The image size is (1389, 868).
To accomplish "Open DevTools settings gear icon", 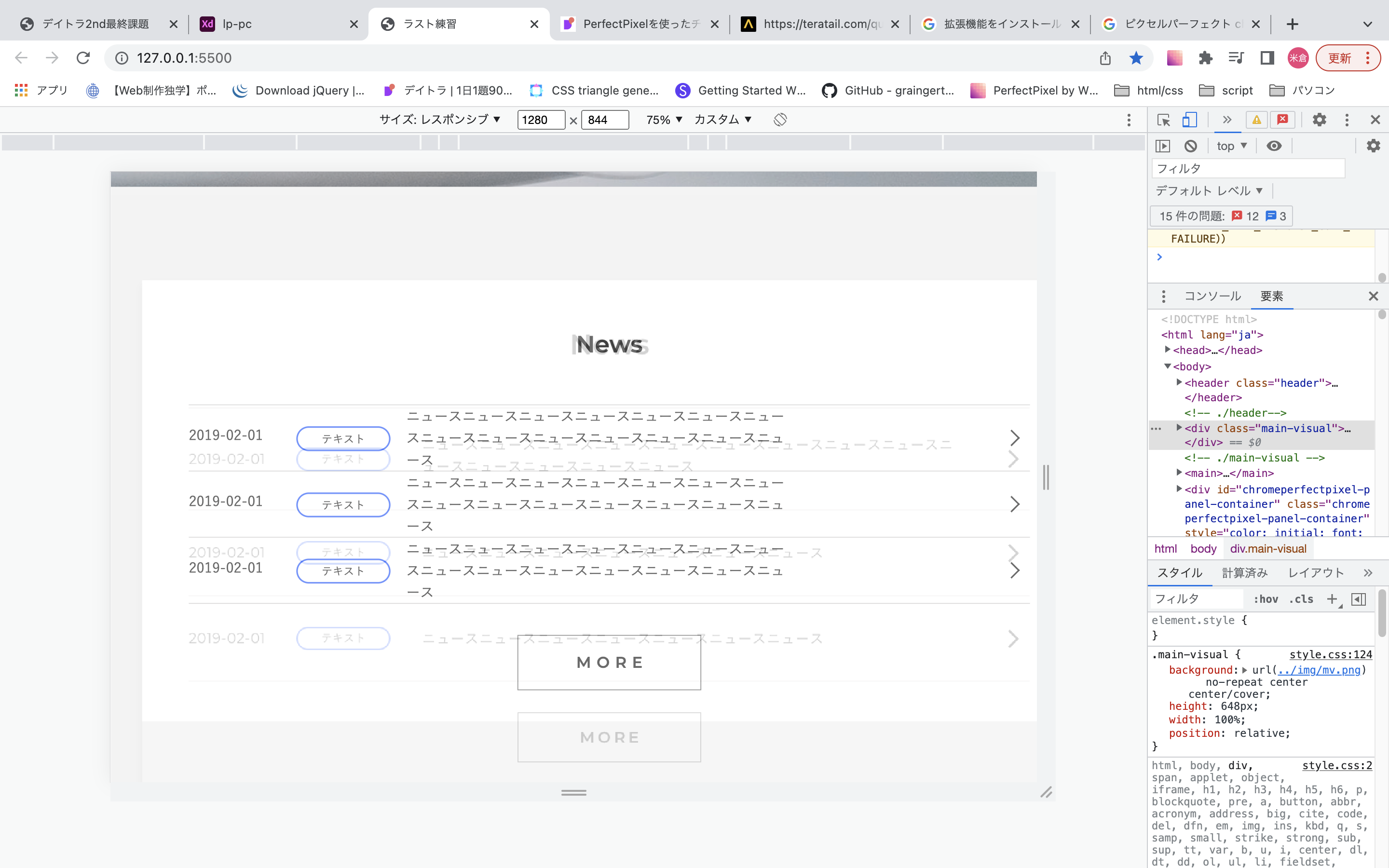I will pos(1319,120).
